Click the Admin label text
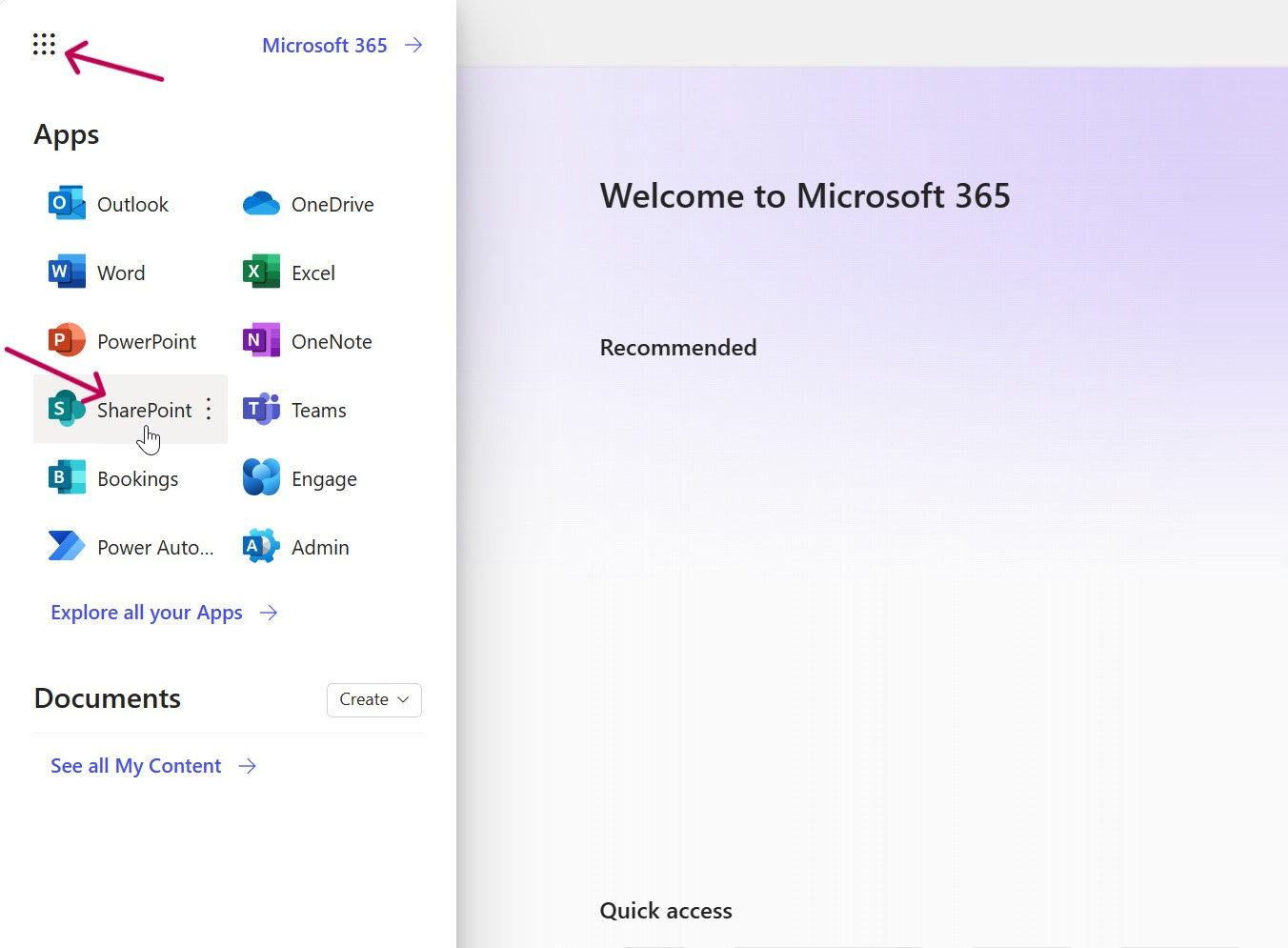The image size is (1288, 948). 320,547
